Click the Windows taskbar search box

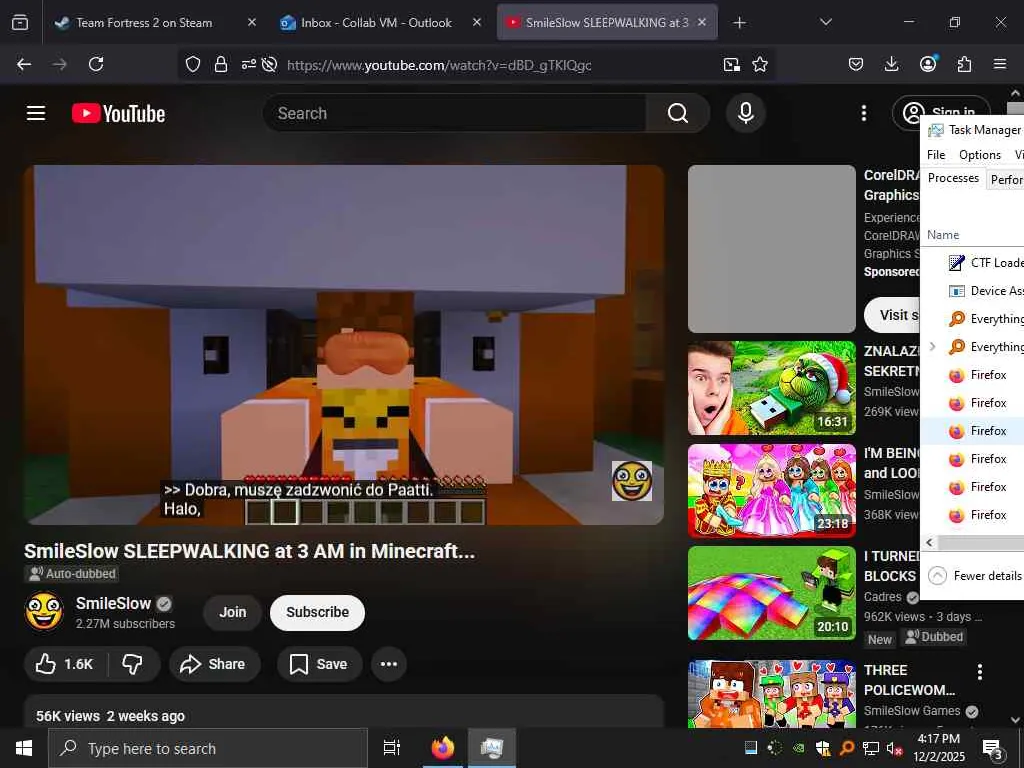[x=208, y=748]
